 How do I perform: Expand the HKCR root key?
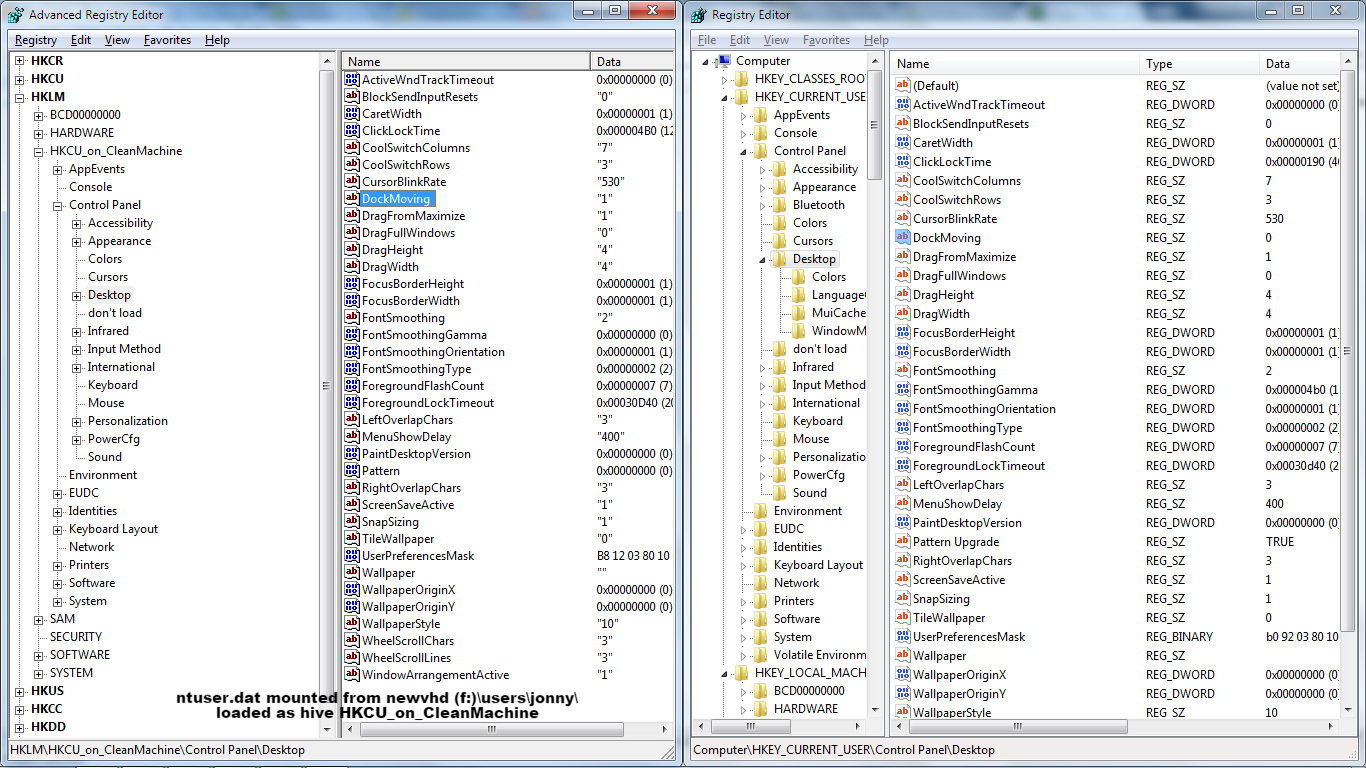click(x=21, y=61)
